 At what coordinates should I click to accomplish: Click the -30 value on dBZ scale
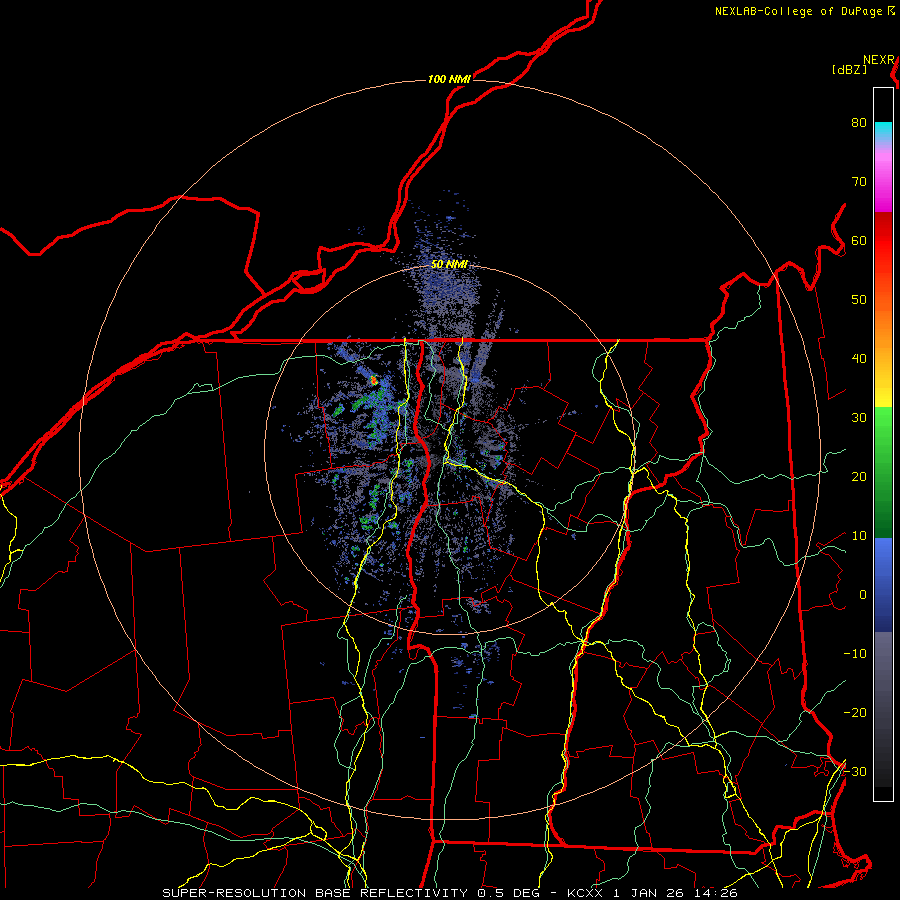pyautogui.click(x=855, y=771)
